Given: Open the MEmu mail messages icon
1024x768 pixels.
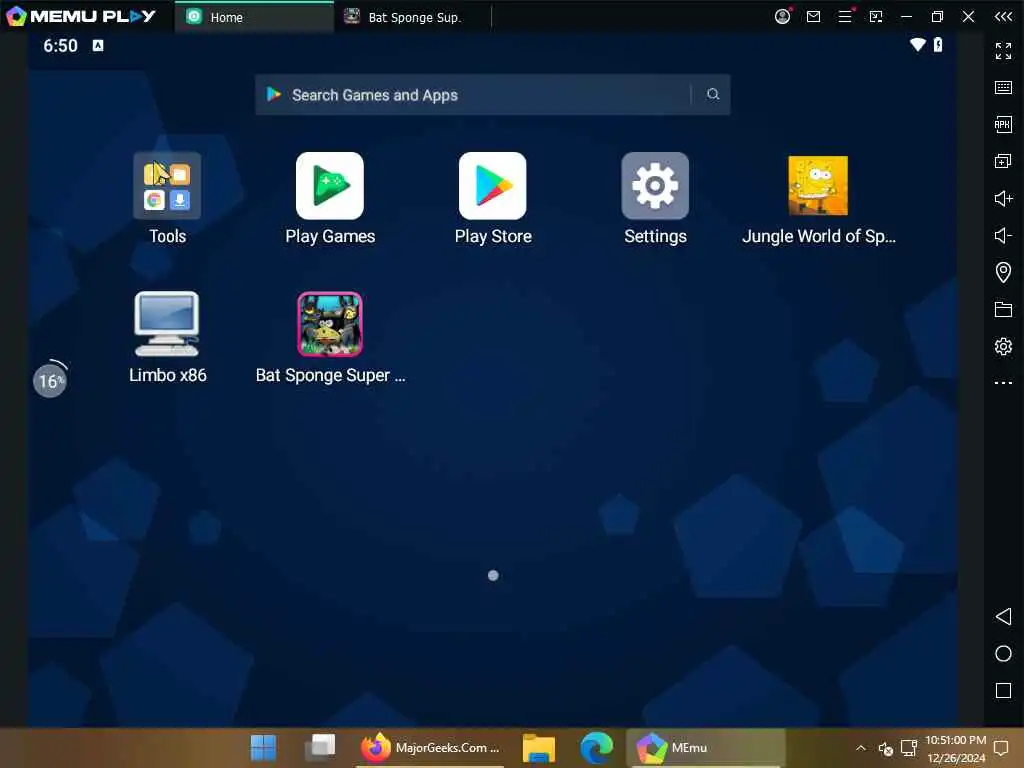Looking at the screenshot, I should tap(814, 16).
